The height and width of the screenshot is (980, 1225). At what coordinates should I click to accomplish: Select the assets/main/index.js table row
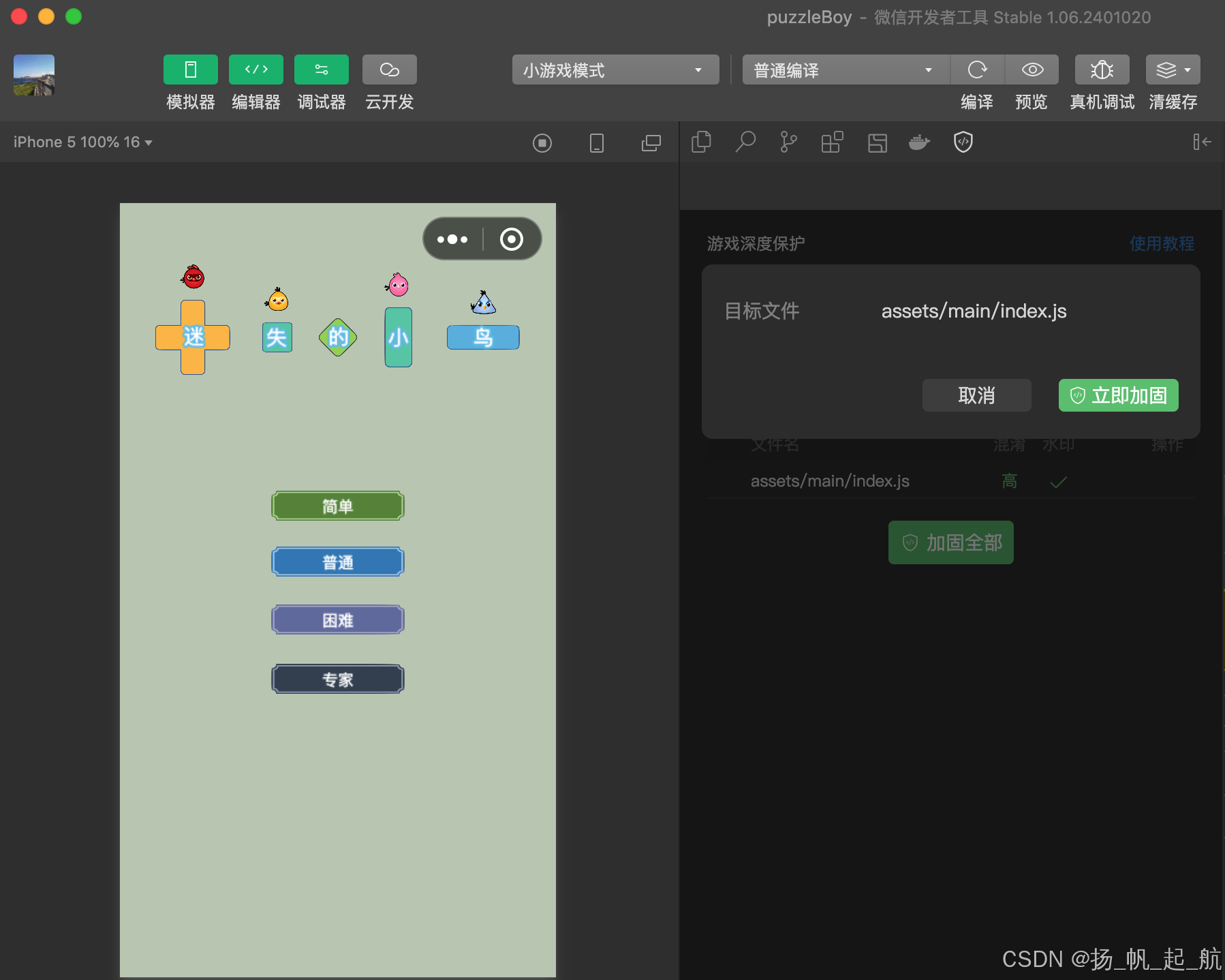click(950, 481)
